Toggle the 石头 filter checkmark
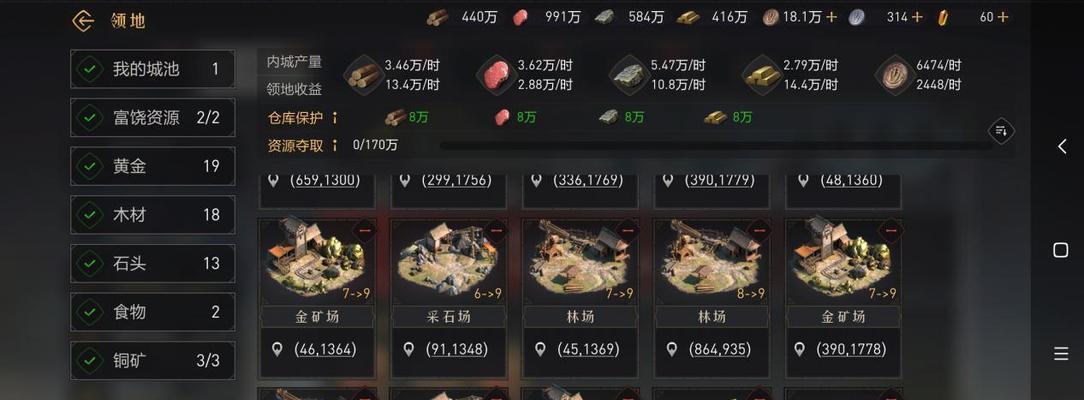The width and height of the screenshot is (1084, 400). pyautogui.click(x=89, y=263)
